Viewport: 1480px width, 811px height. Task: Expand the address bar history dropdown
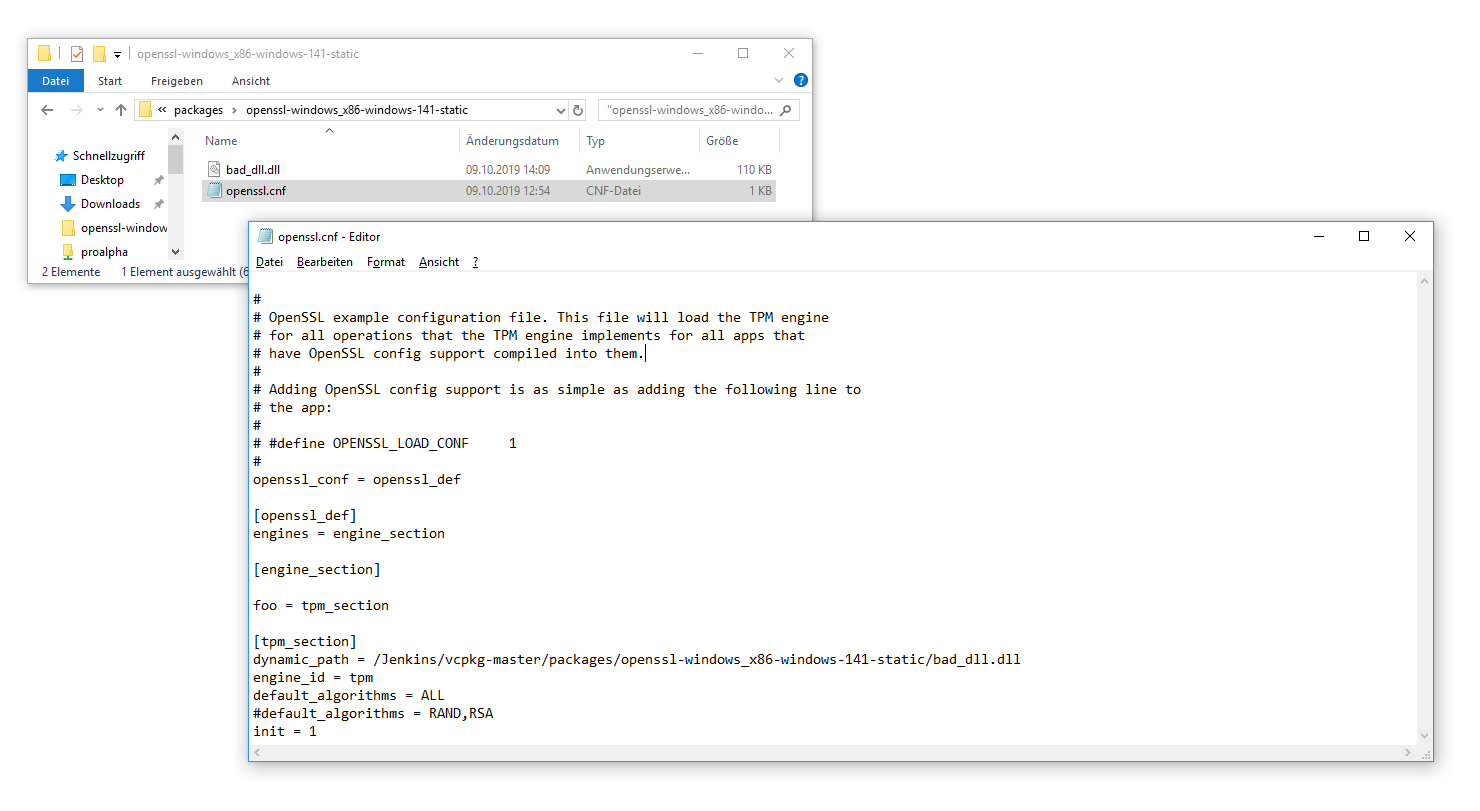pyautogui.click(x=560, y=110)
